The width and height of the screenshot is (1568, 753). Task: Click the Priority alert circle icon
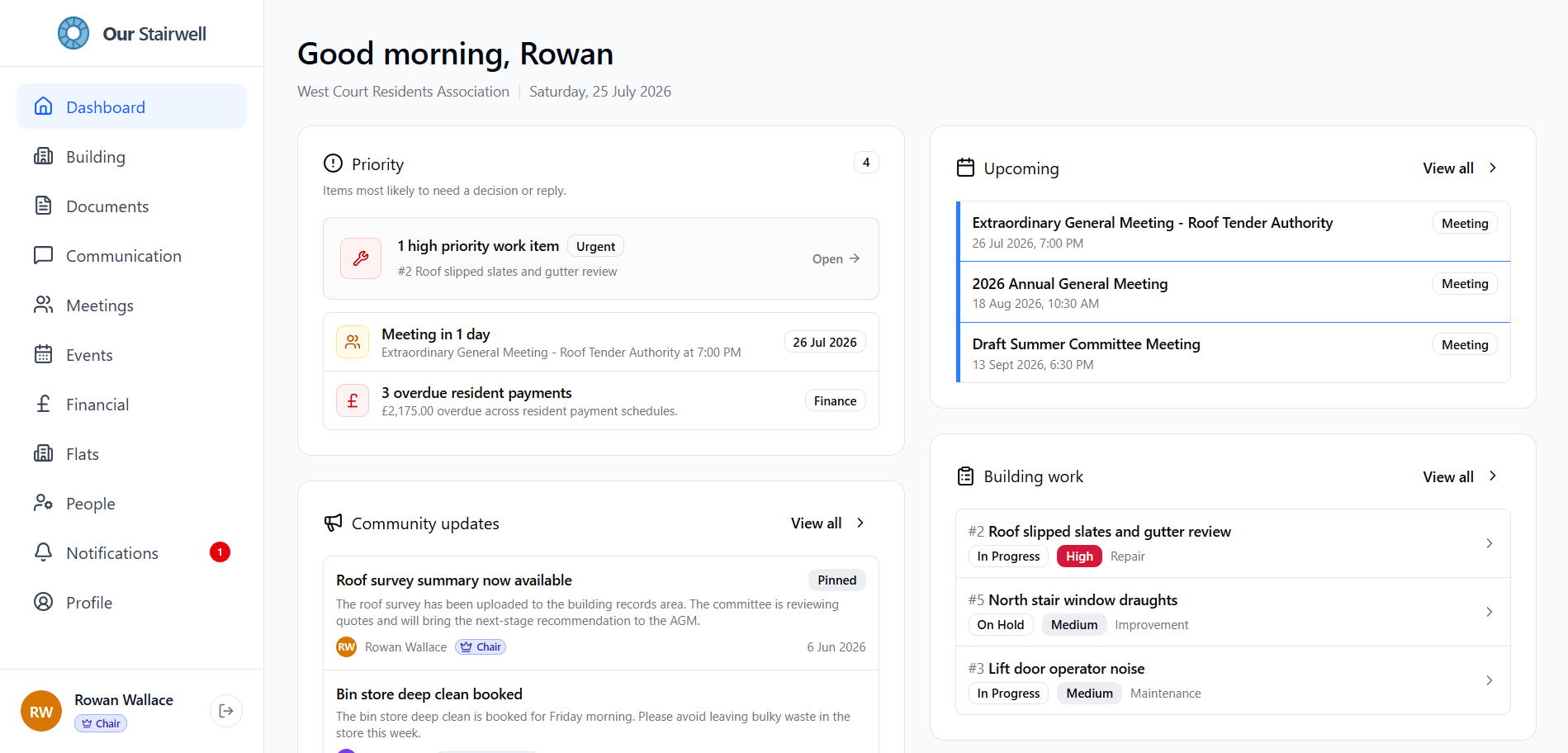(333, 163)
